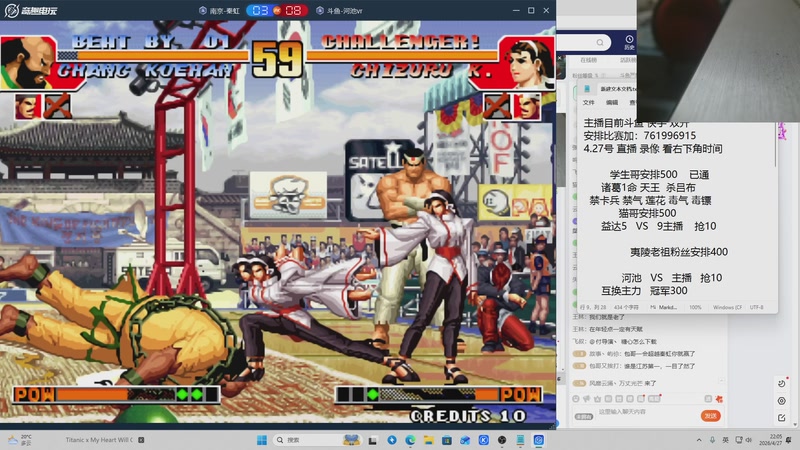Image resolution: width=800 pixels, height=450 pixels.
Task: Click the UTF-8 encoding in the Notepad status bar
Action: point(757,307)
